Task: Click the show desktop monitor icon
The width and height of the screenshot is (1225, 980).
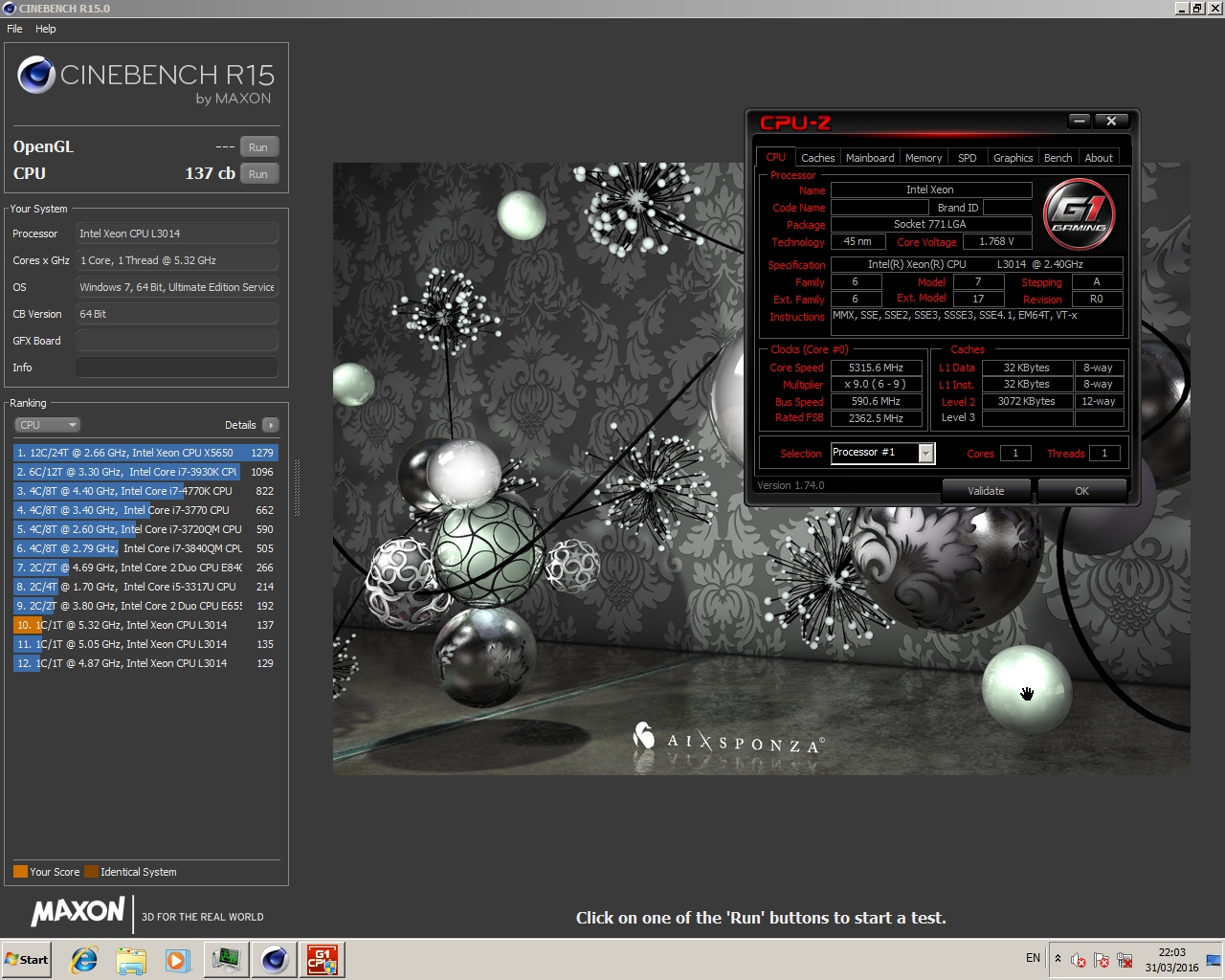Action: (1213, 960)
